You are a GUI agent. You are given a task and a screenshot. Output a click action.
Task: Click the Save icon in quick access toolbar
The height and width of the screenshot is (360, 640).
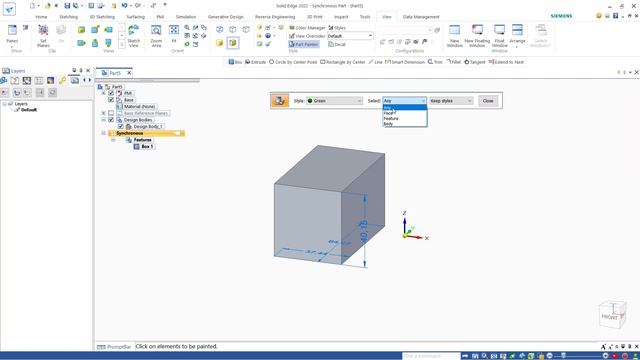pos(67,6)
